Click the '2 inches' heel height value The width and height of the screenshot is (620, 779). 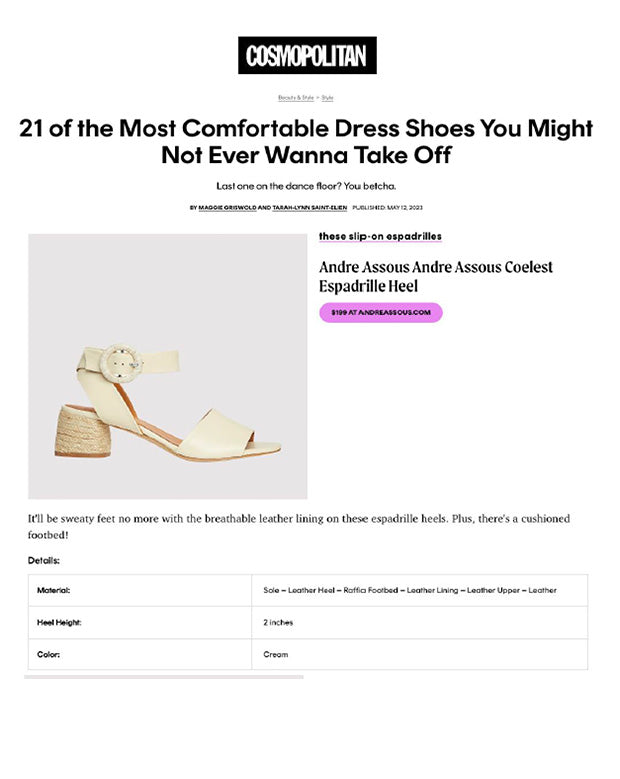point(278,623)
